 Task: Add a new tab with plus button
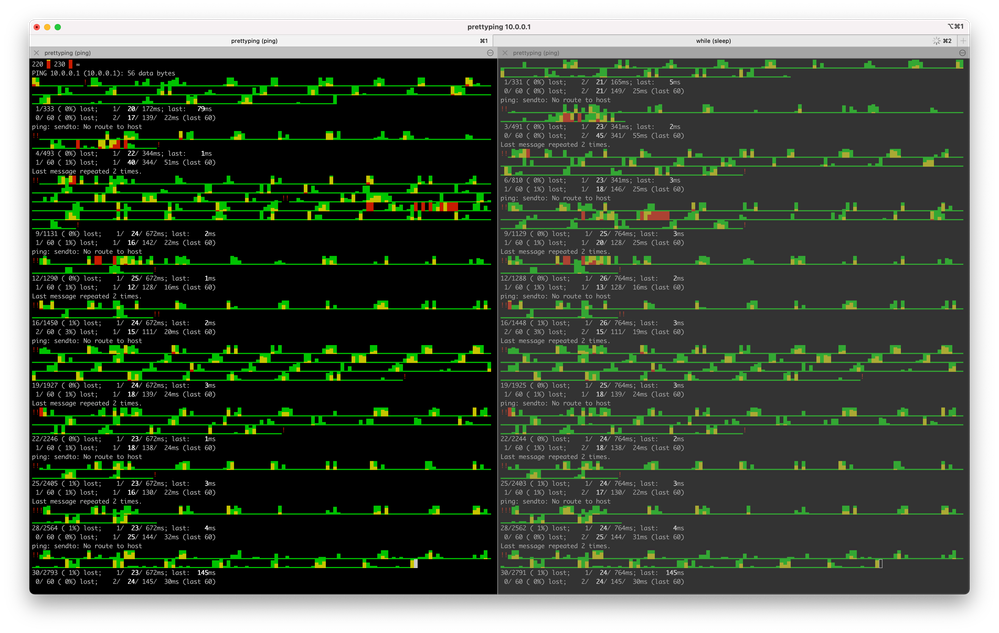[x=963, y=41]
